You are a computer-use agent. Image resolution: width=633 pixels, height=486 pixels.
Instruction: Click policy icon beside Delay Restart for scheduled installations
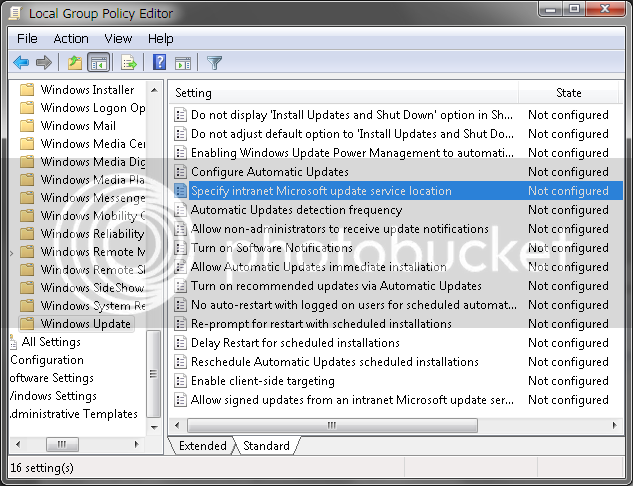(x=180, y=343)
